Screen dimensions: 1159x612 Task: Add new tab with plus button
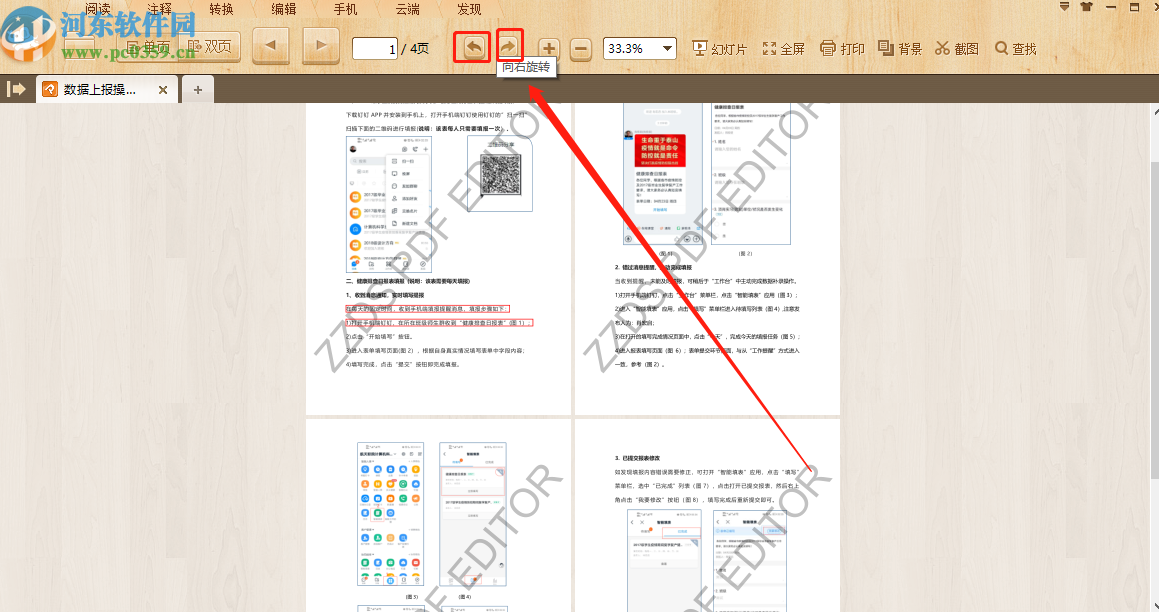(197, 90)
